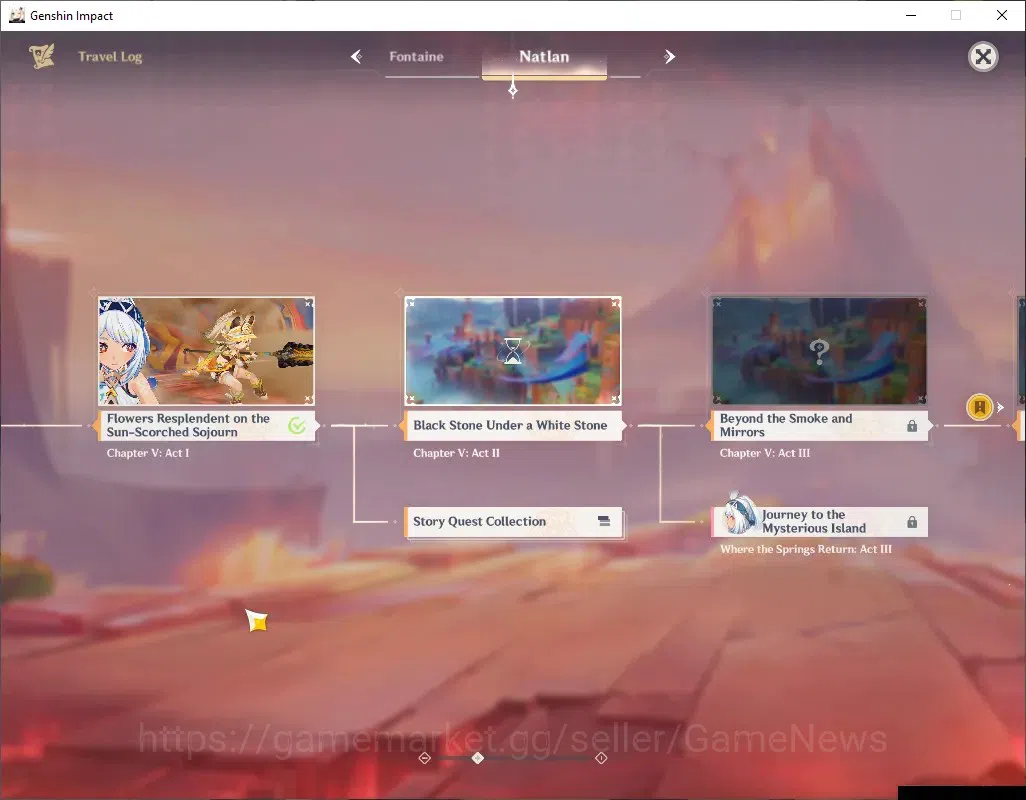The height and width of the screenshot is (800, 1026).
Task: Expand the Story Quest Collection list icon
Action: click(604, 521)
